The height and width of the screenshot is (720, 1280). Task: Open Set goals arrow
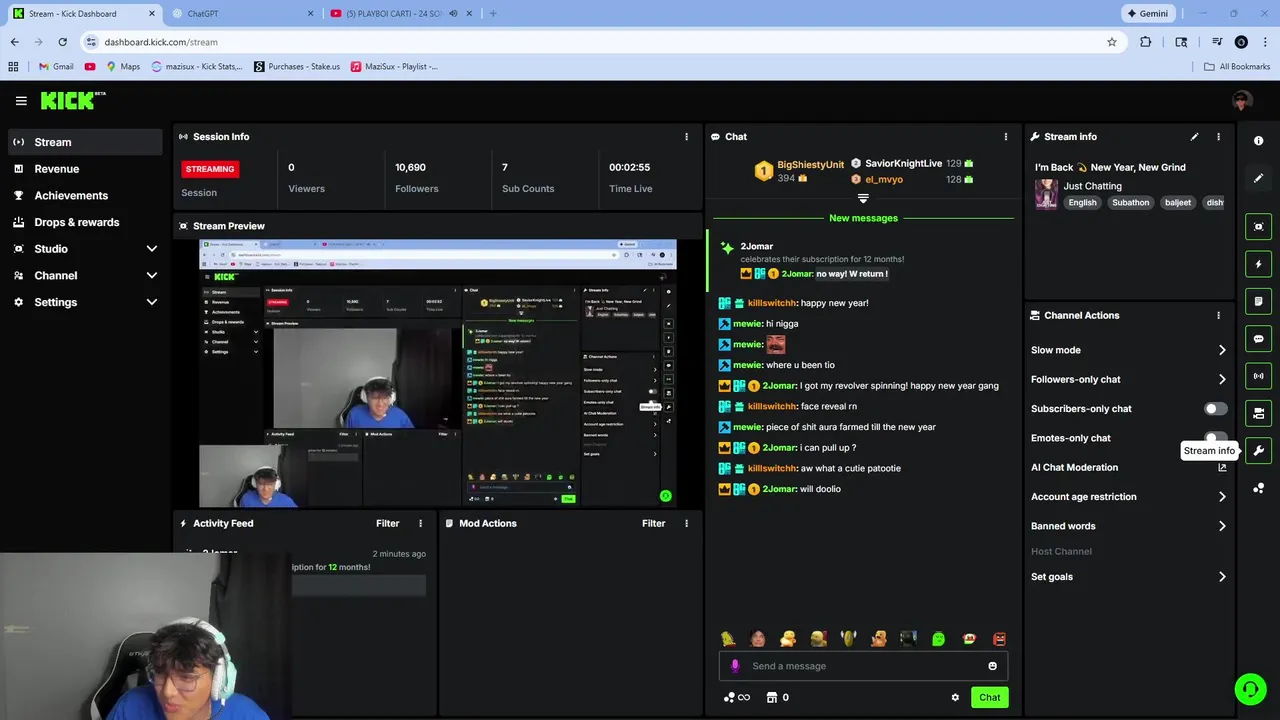pos(1222,577)
